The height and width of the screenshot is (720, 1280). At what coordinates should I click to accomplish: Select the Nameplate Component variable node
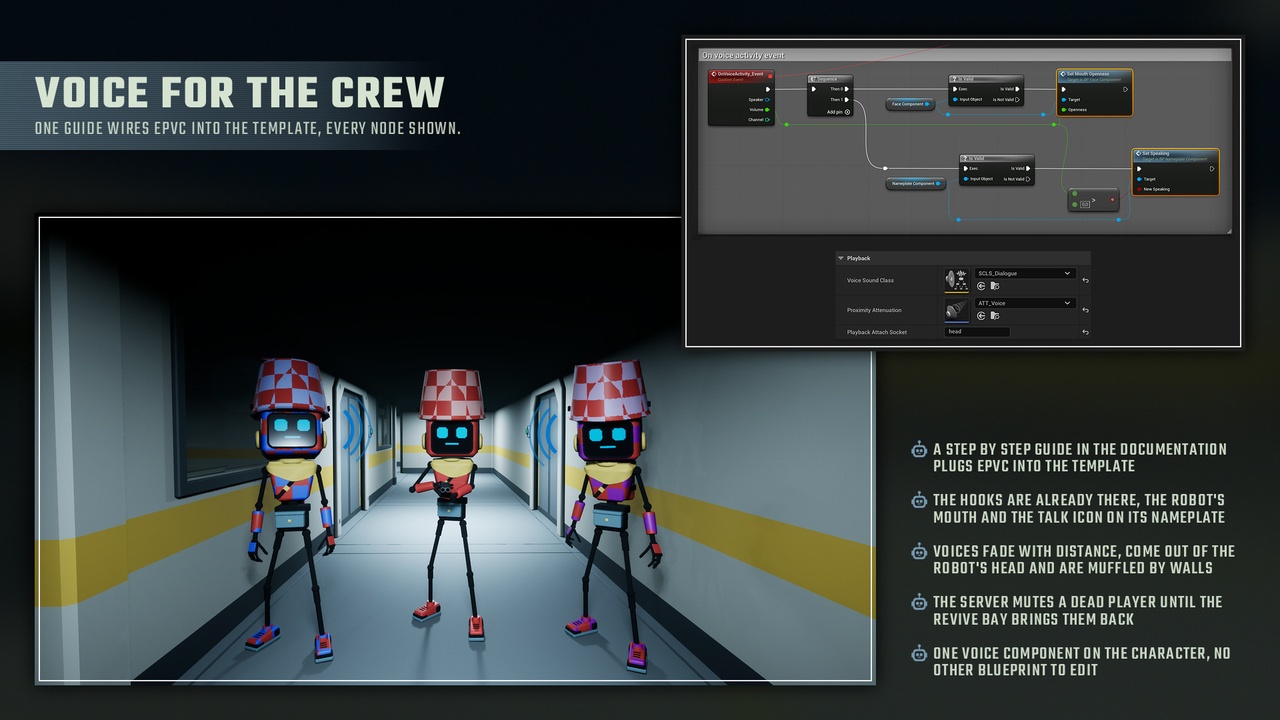tap(916, 184)
